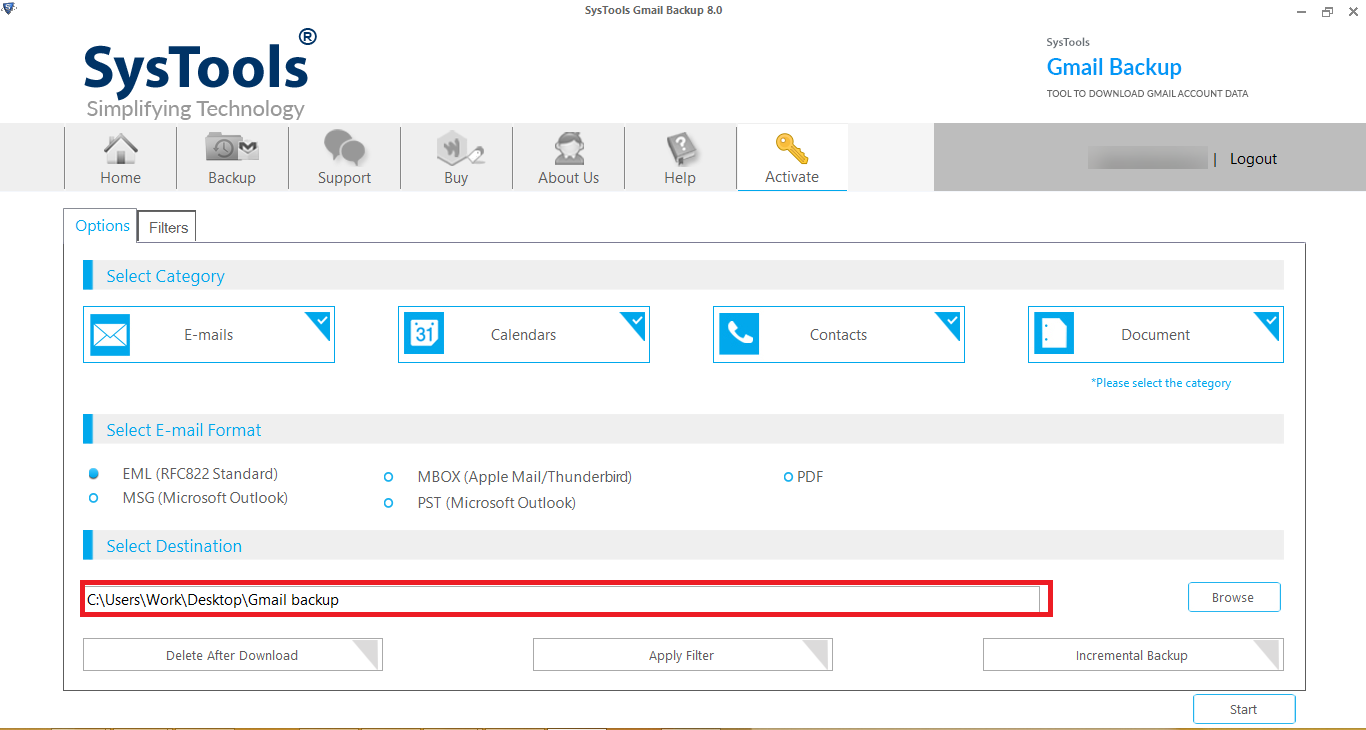Click the Incremental Backup button

(x=1133, y=655)
